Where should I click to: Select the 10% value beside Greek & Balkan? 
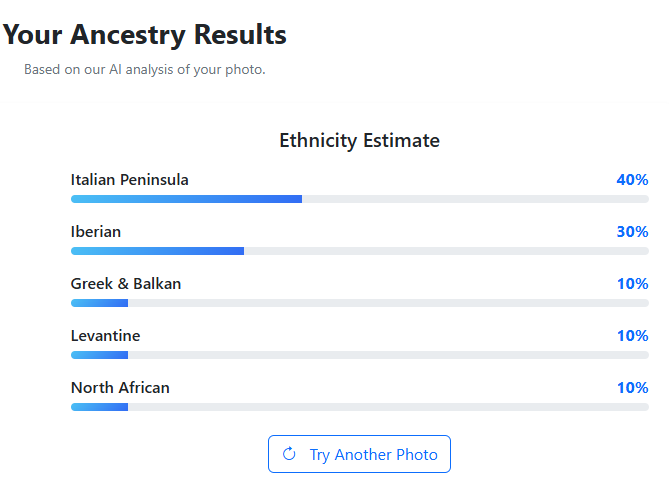click(x=632, y=284)
